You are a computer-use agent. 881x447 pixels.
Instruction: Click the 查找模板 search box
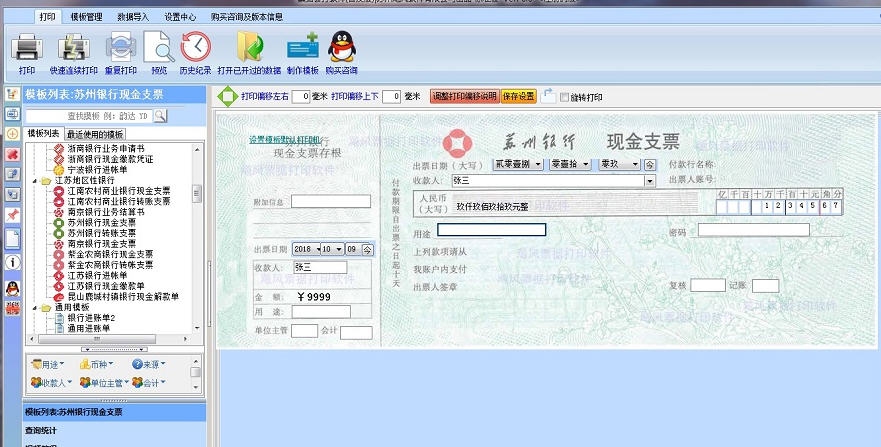click(x=89, y=116)
